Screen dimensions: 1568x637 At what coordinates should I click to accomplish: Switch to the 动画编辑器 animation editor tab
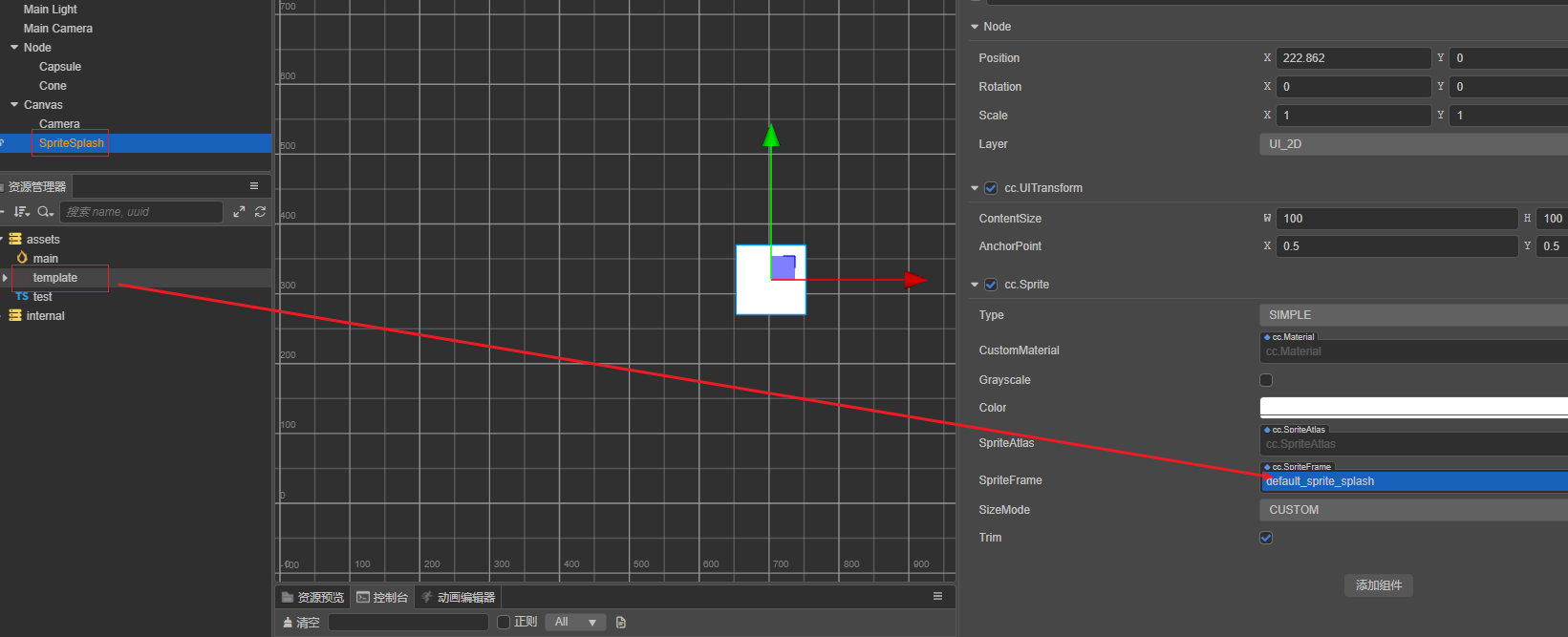tap(459, 597)
